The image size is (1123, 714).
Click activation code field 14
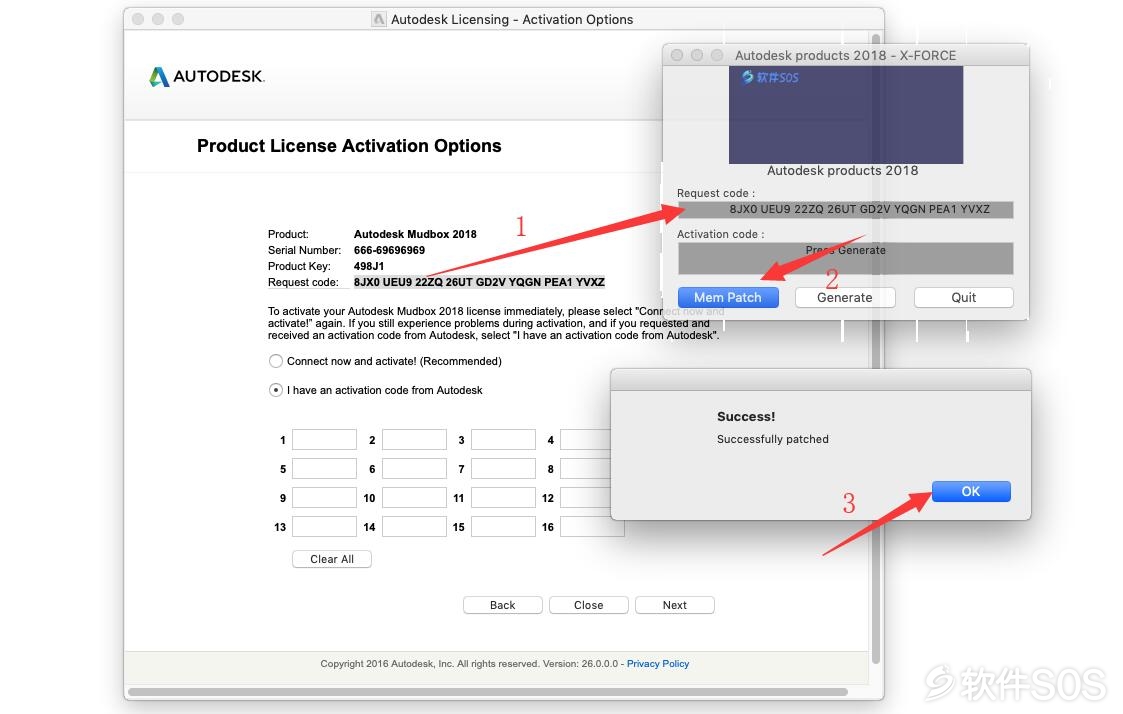(x=415, y=527)
